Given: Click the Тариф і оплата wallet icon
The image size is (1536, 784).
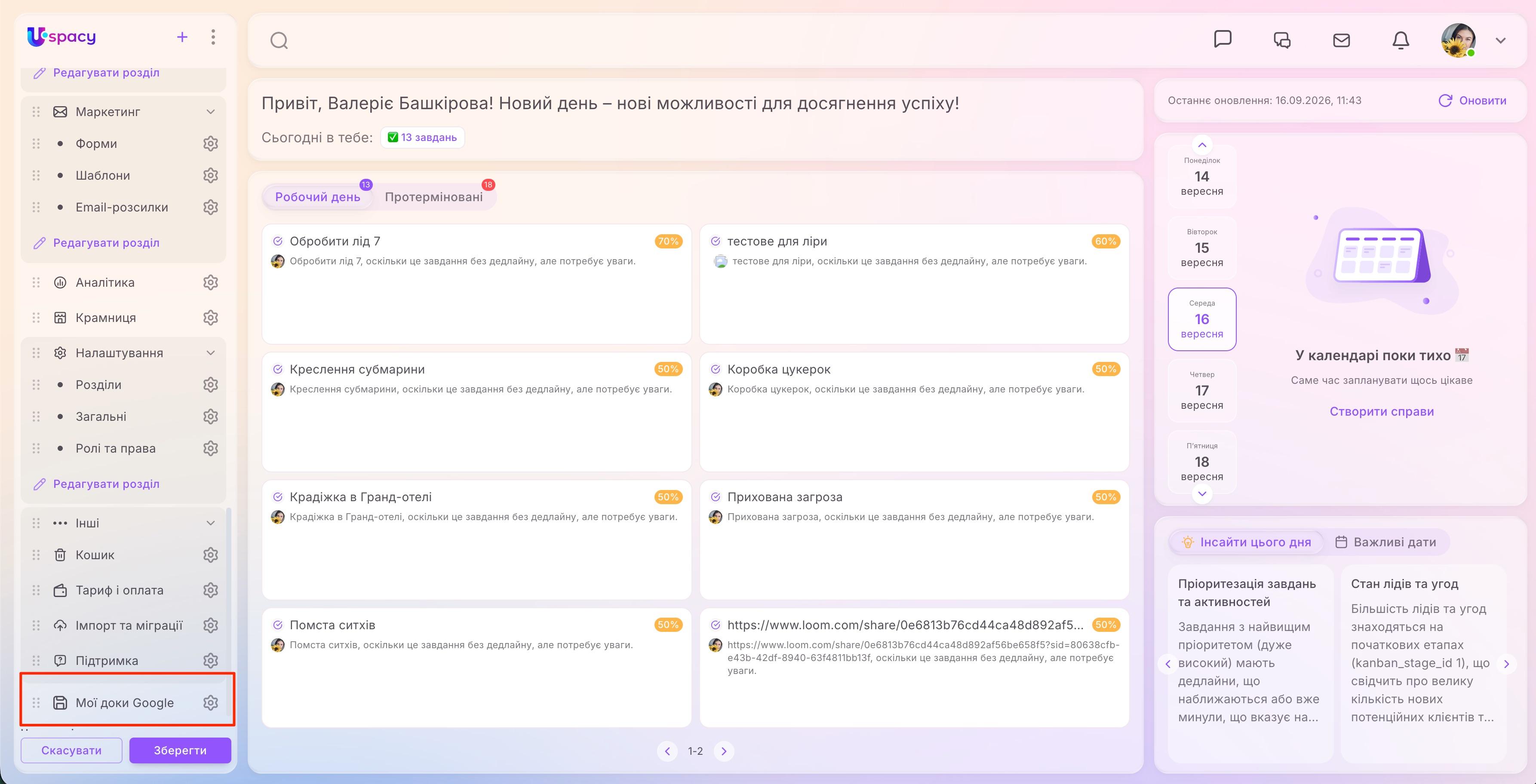Looking at the screenshot, I should (60, 590).
